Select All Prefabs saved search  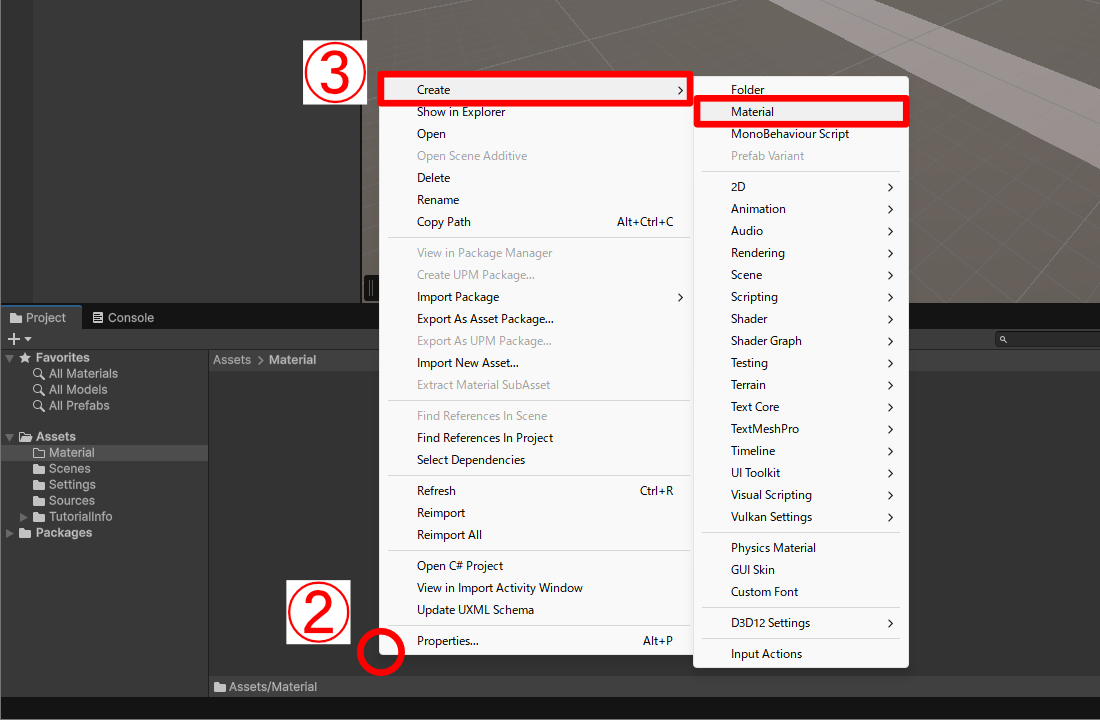pos(79,406)
